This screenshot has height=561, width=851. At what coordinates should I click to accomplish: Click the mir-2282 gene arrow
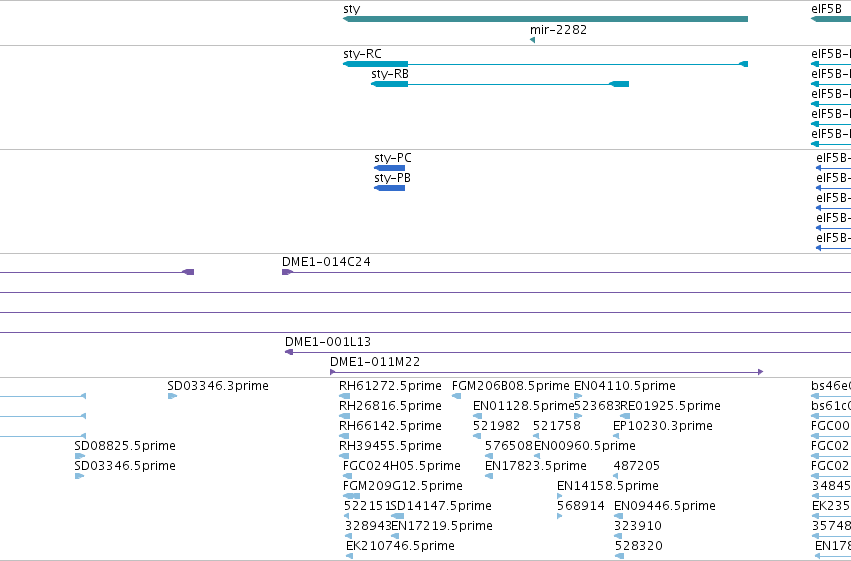point(532,40)
